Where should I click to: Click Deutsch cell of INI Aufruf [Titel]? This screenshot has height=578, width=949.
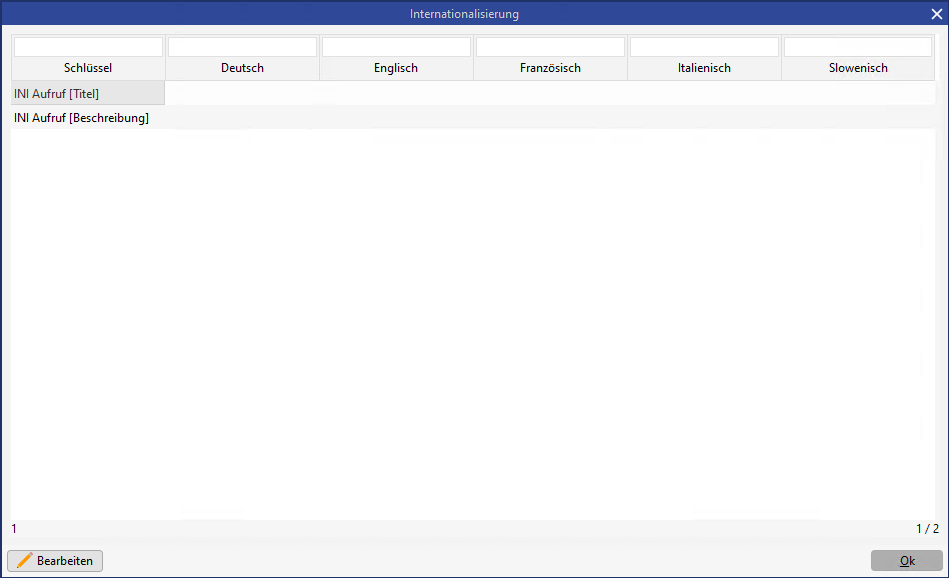pyautogui.click(x=242, y=94)
